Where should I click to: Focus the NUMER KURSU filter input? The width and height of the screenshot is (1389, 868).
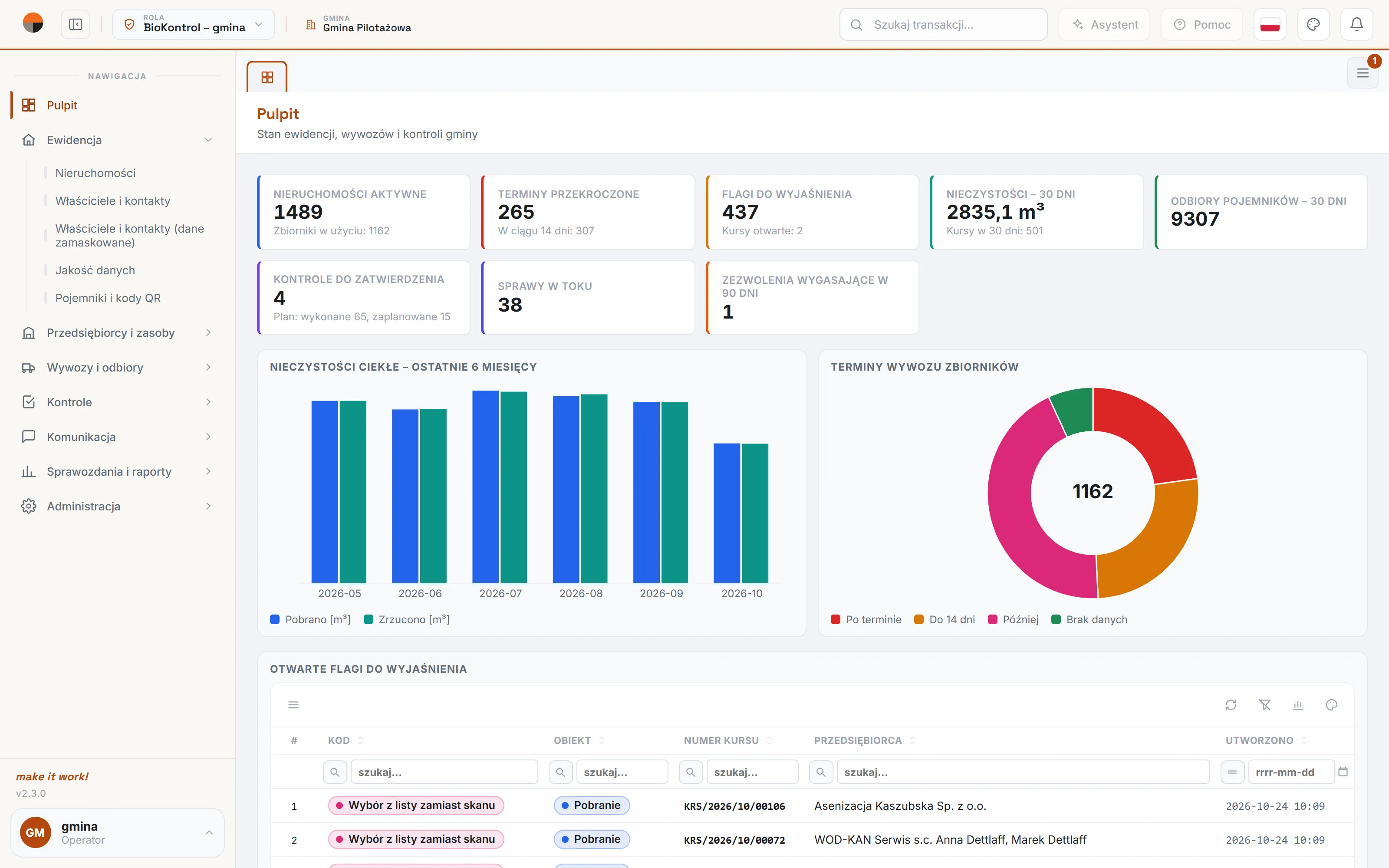[x=752, y=772]
